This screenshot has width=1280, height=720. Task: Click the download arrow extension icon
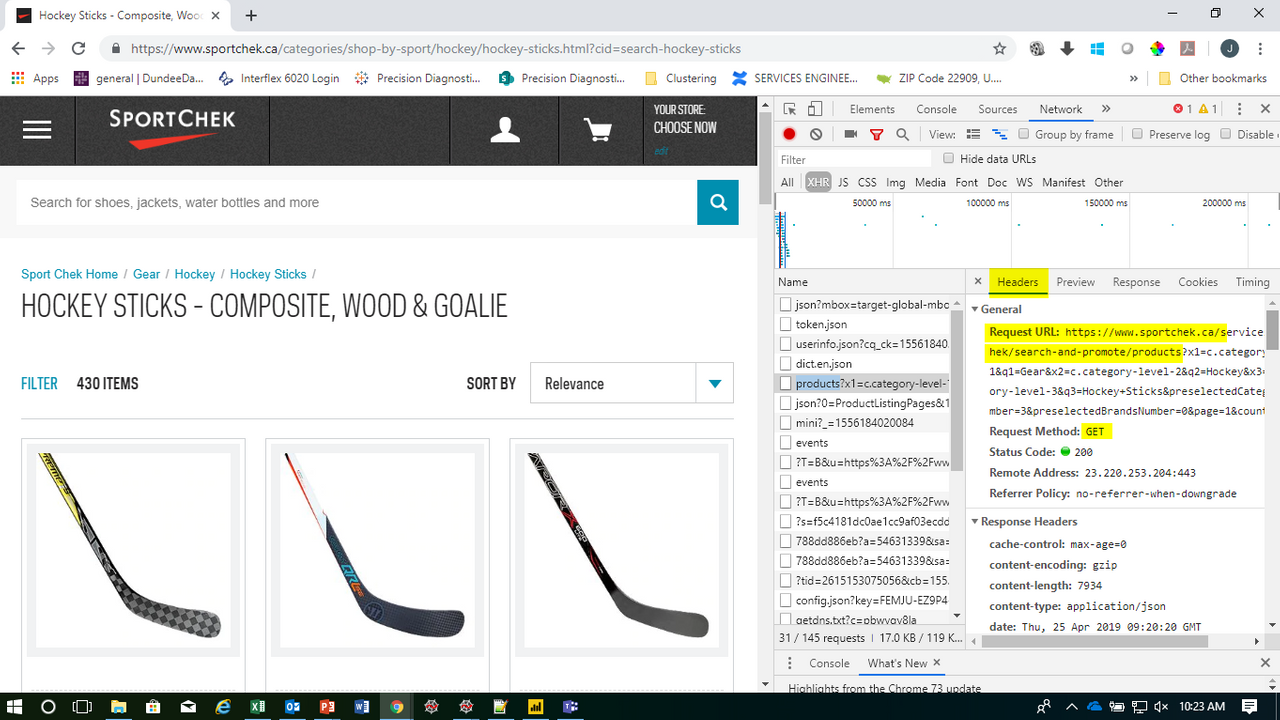pyautogui.click(x=1067, y=48)
